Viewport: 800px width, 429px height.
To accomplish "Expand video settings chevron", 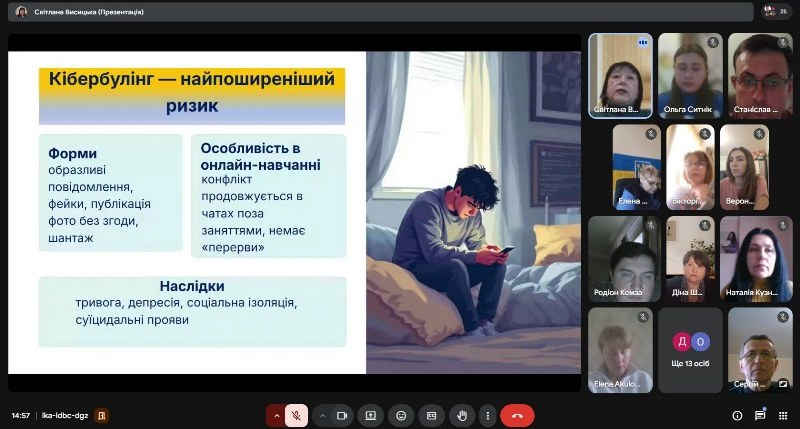I will [322, 415].
